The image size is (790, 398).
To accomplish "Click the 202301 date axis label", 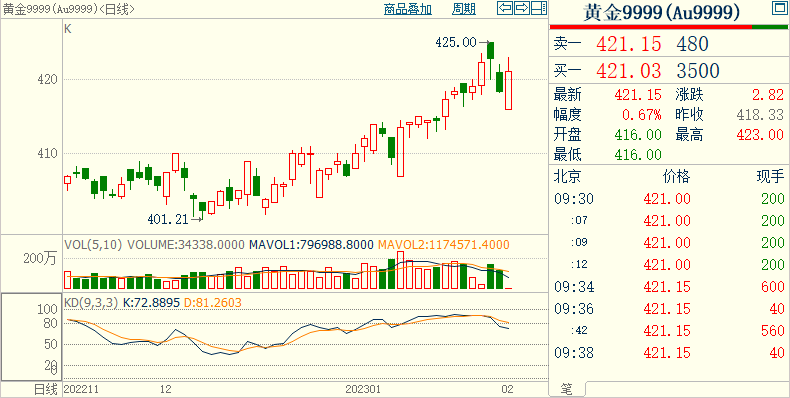I will (x=363, y=389).
